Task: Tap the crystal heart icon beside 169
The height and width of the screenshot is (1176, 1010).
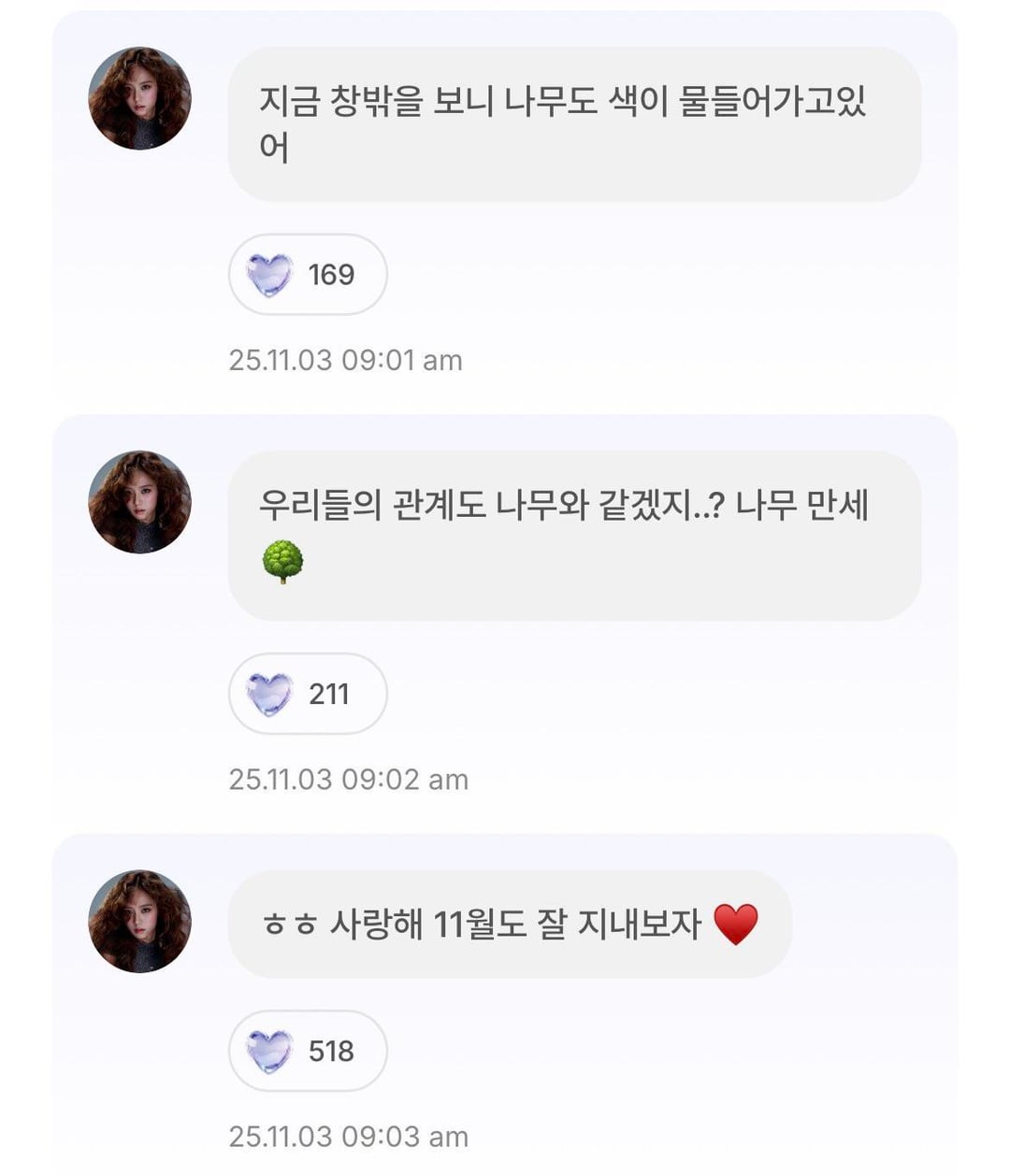Action: click(x=269, y=275)
